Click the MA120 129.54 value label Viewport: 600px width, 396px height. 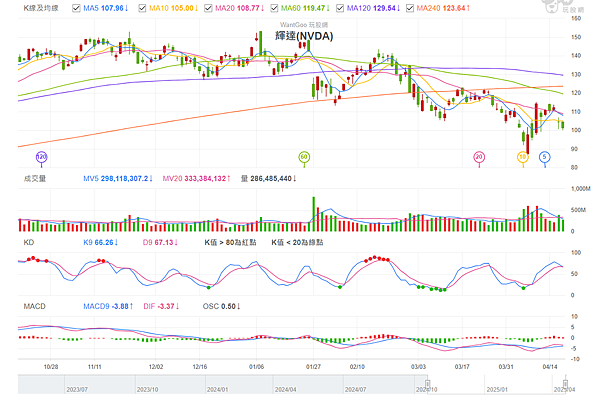click(373, 8)
